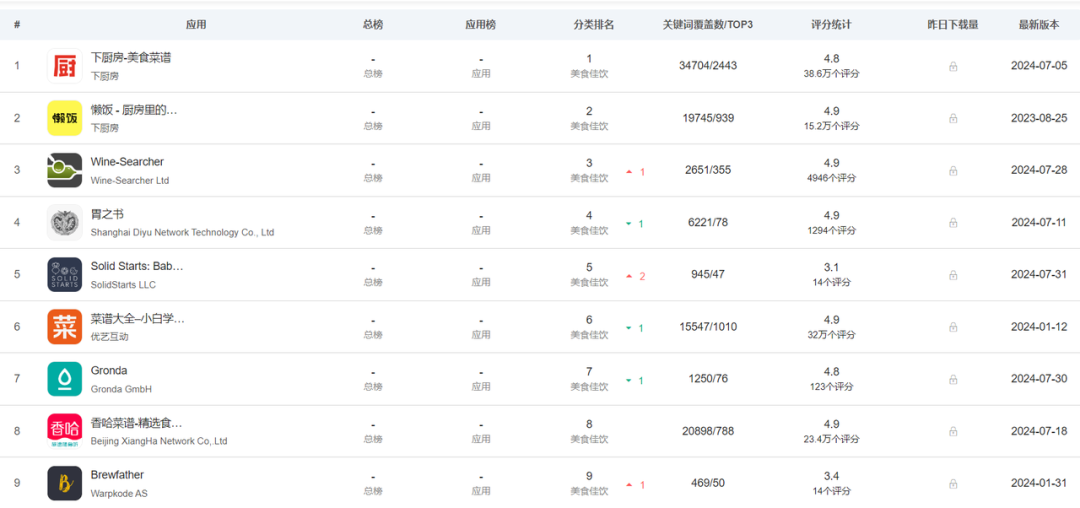The width and height of the screenshot is (1080, 508).
Task: Click the 昨日下载量 column header
Action: (x=953, y=25)
